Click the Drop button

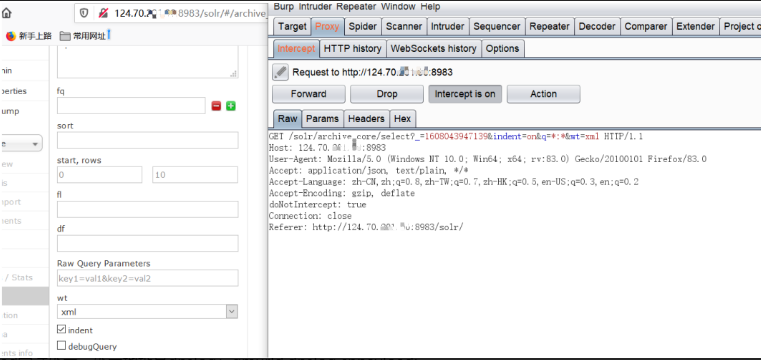(387, 94)
